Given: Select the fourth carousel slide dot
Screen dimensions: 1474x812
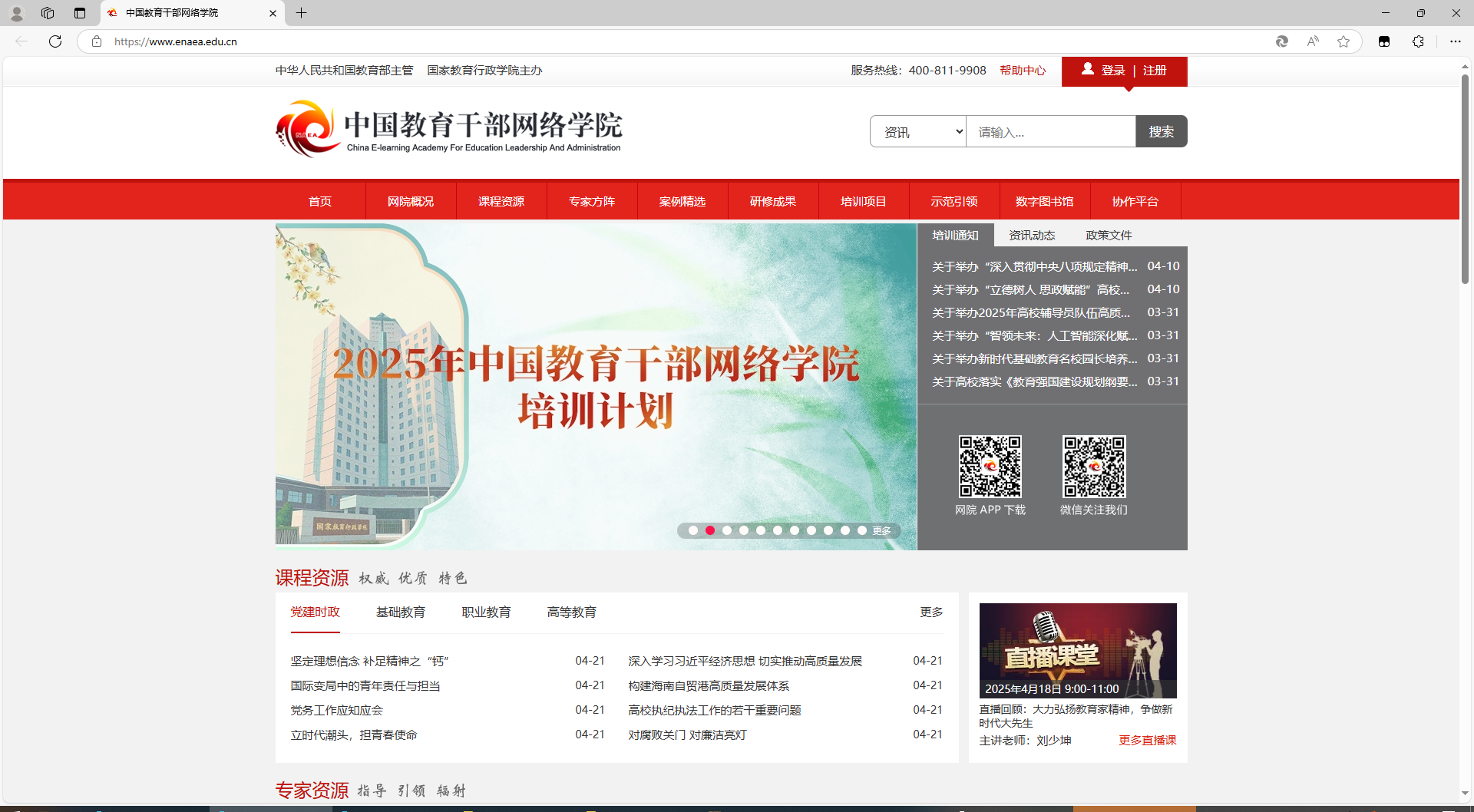Looking at the screenshot, I should click(x=744, y=530).
